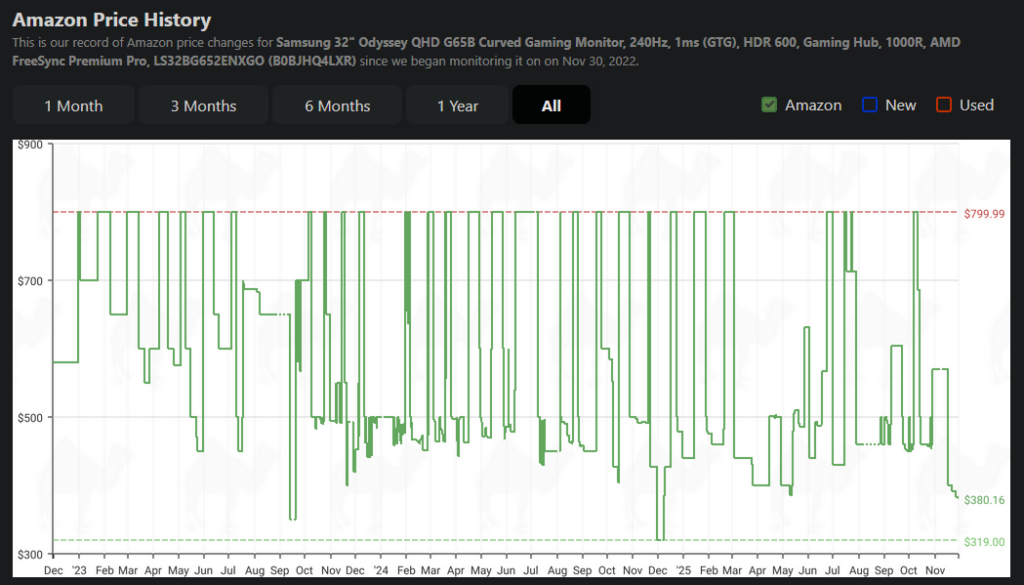1024x585 pixels.
Task: Click the $500 y-axis label
Action: [32, 417]
